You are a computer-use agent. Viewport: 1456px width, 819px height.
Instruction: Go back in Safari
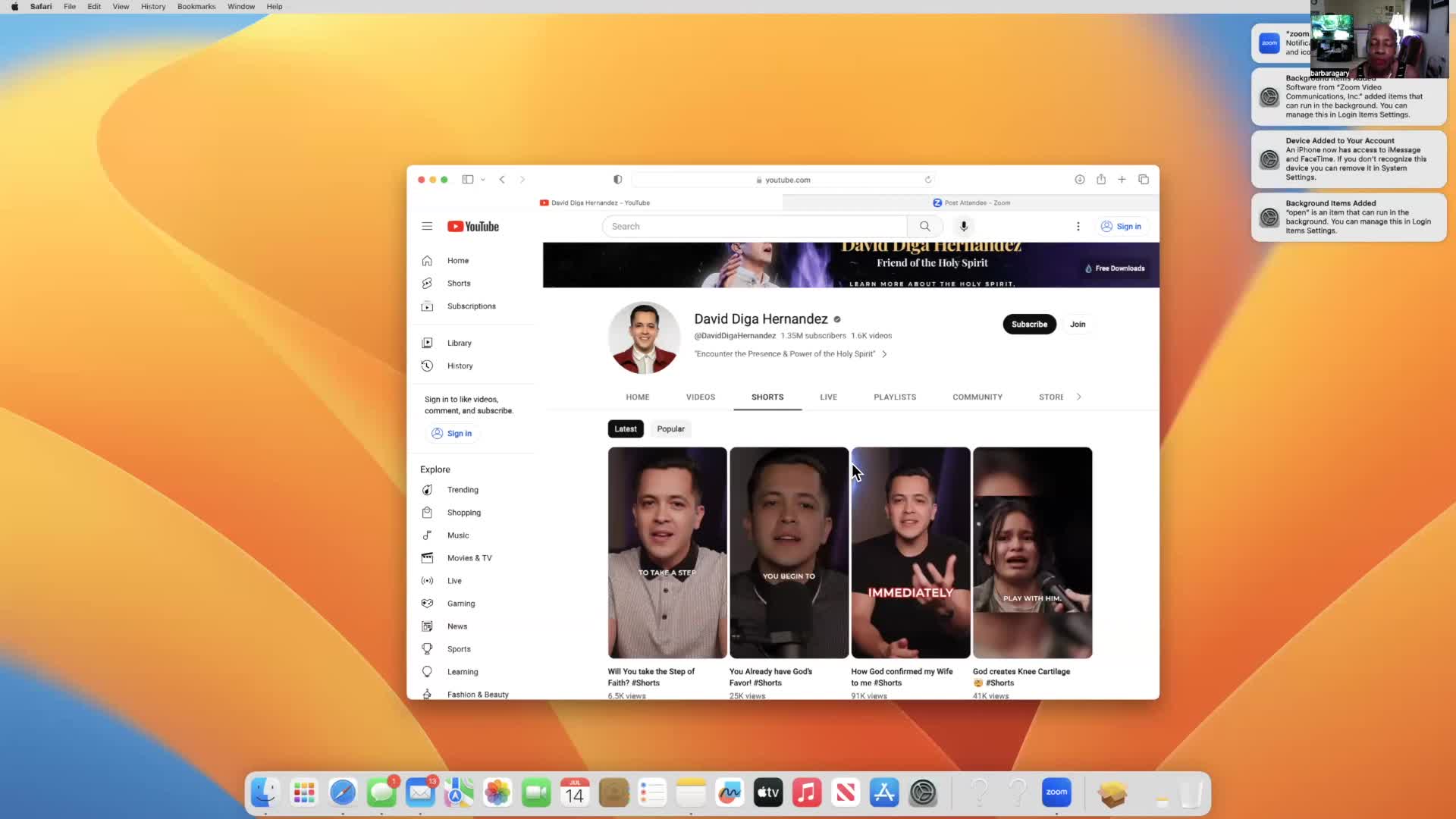coord(502,180)
